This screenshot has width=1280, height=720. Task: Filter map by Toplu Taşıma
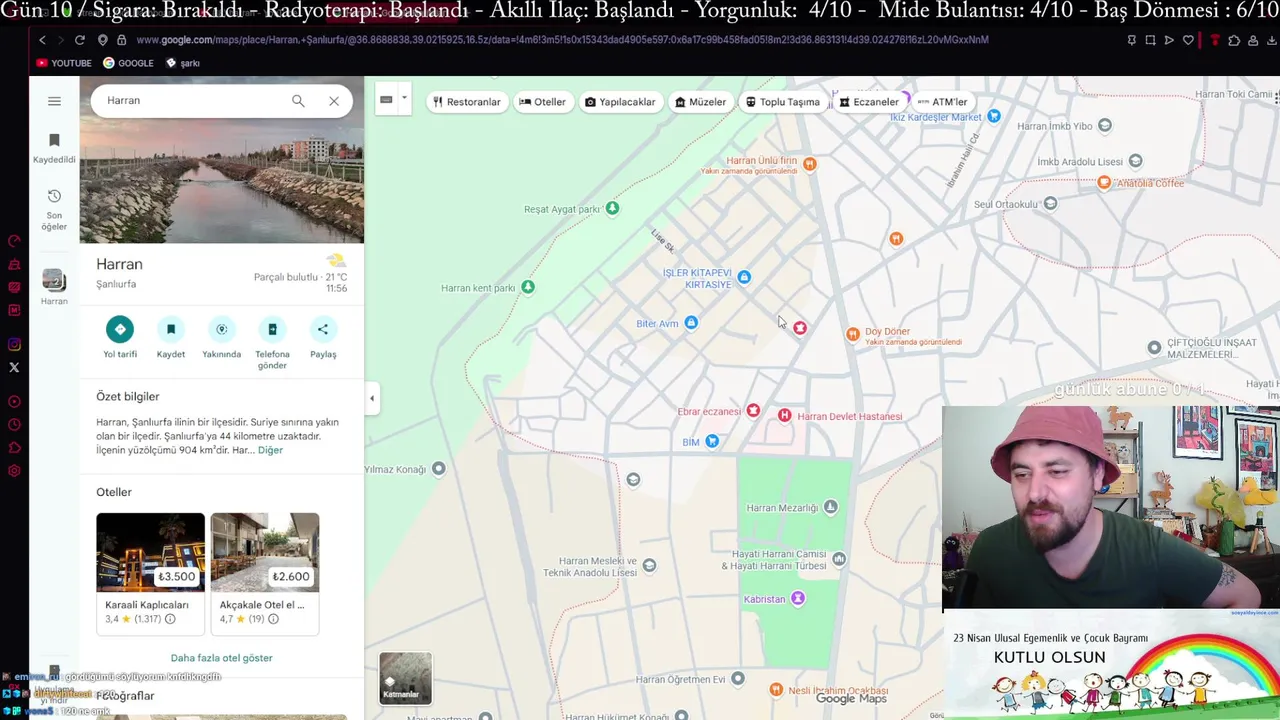pos(783,102)
